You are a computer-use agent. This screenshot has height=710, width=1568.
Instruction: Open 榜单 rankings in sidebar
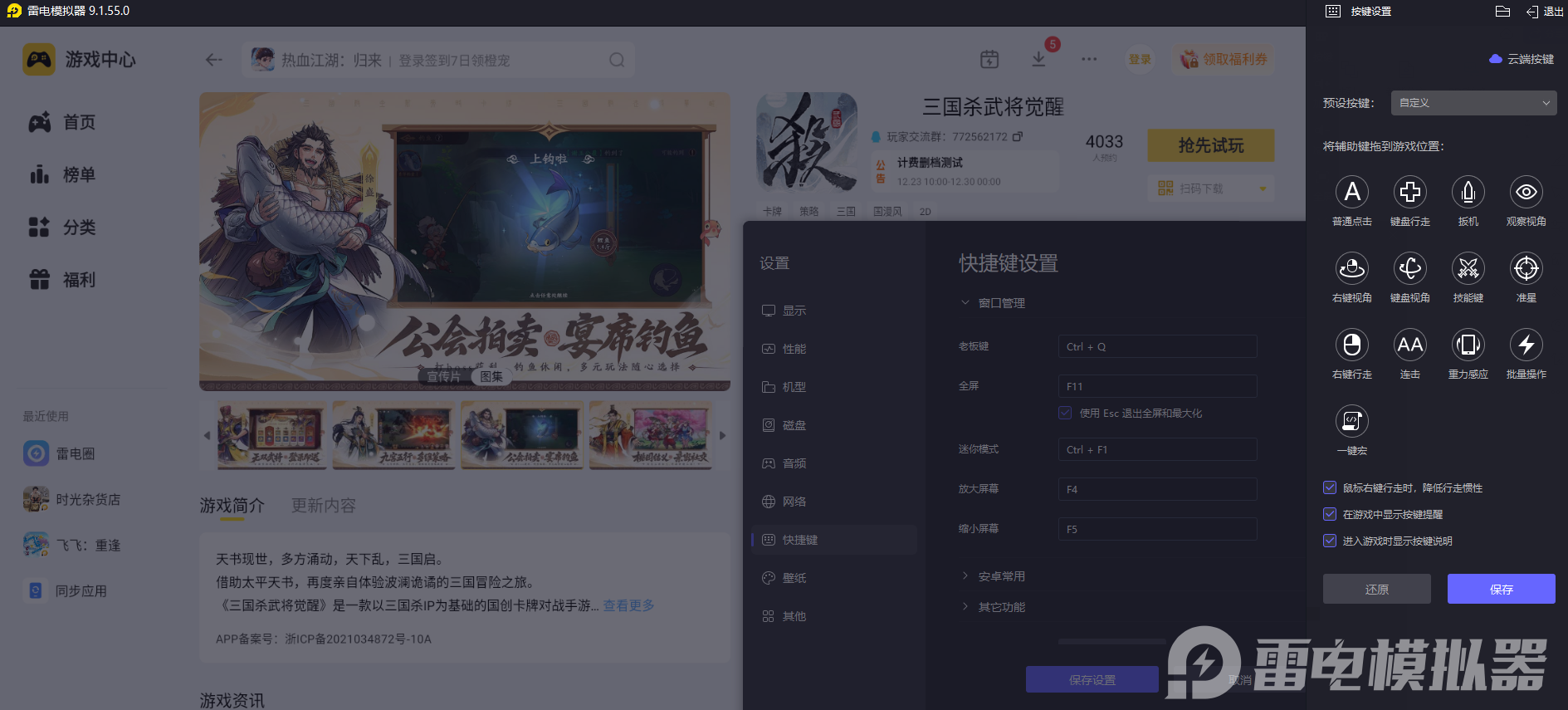(x=63, y=174)
